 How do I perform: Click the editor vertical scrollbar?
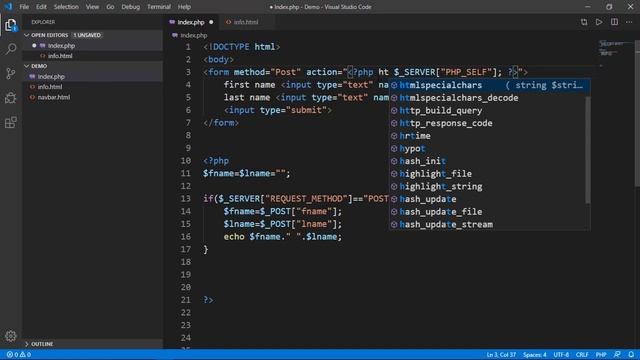click(x=637, y=114)
